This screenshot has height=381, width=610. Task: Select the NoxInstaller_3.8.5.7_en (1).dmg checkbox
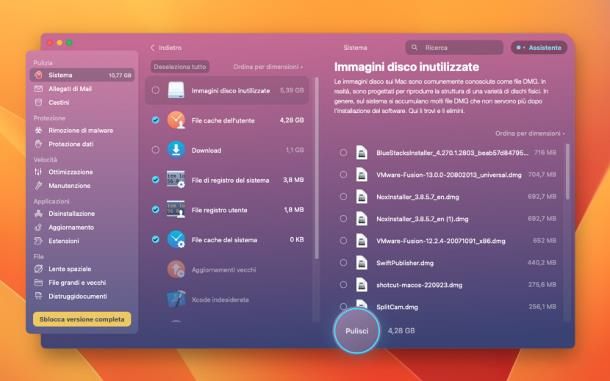coord(343,219)
